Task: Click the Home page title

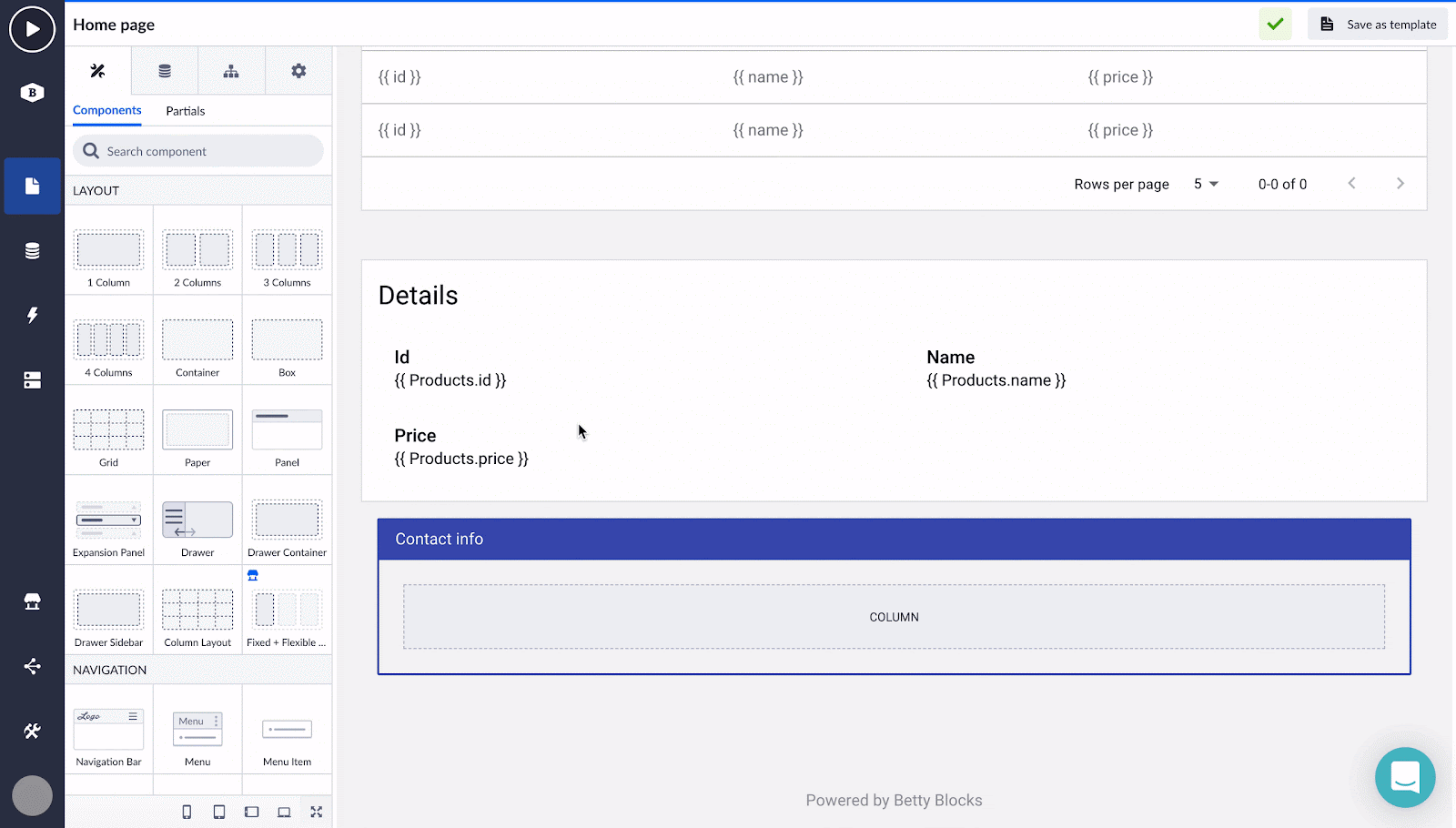Action: tap(114, 25)
